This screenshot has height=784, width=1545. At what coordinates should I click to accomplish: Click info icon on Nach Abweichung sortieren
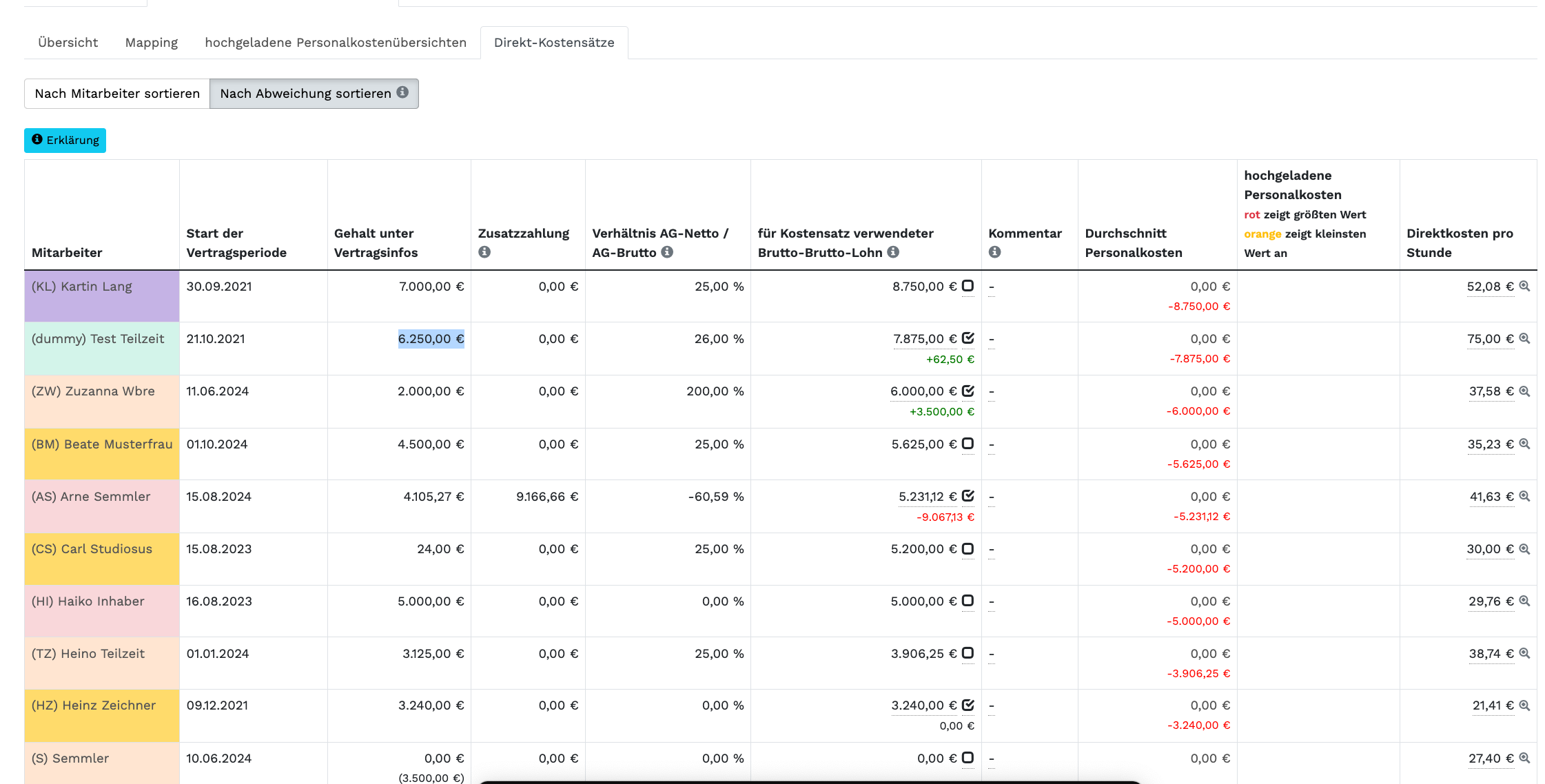click(x=402, y=92)
